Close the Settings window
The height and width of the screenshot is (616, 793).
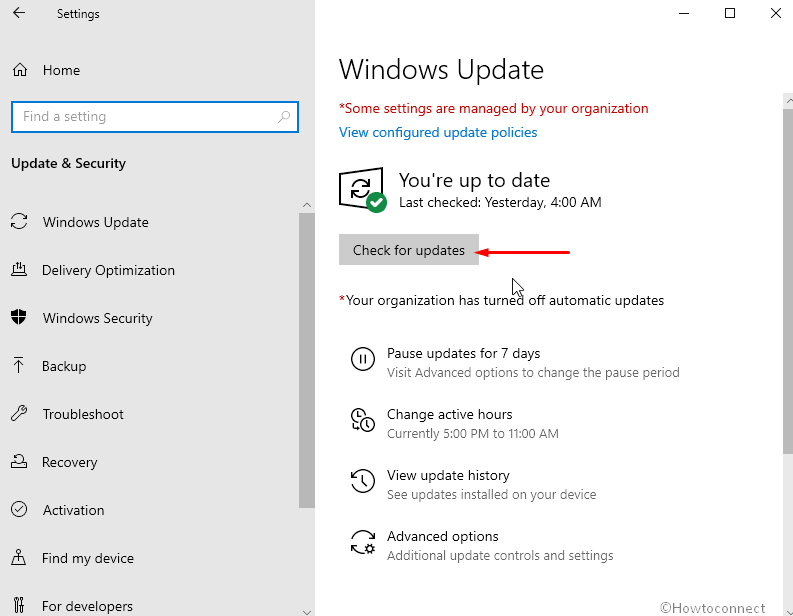[x=776, y=13]
